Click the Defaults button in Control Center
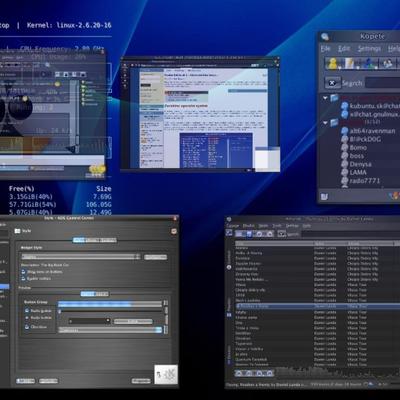Viewport: 400px width, 400px height. pyautogui.click(x=48, y=381)
